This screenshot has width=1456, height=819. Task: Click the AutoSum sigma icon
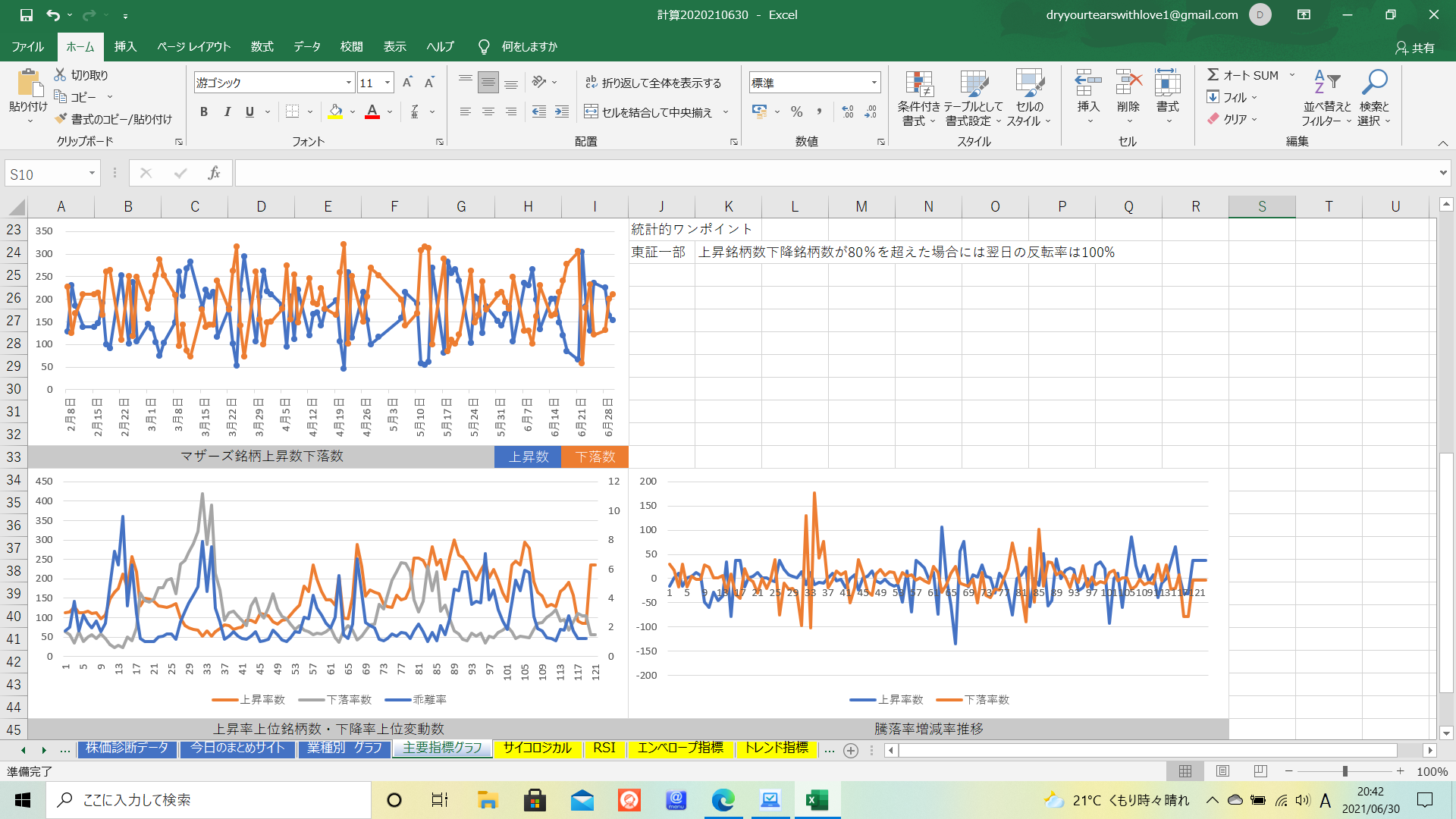click(x=1213, y=75)
